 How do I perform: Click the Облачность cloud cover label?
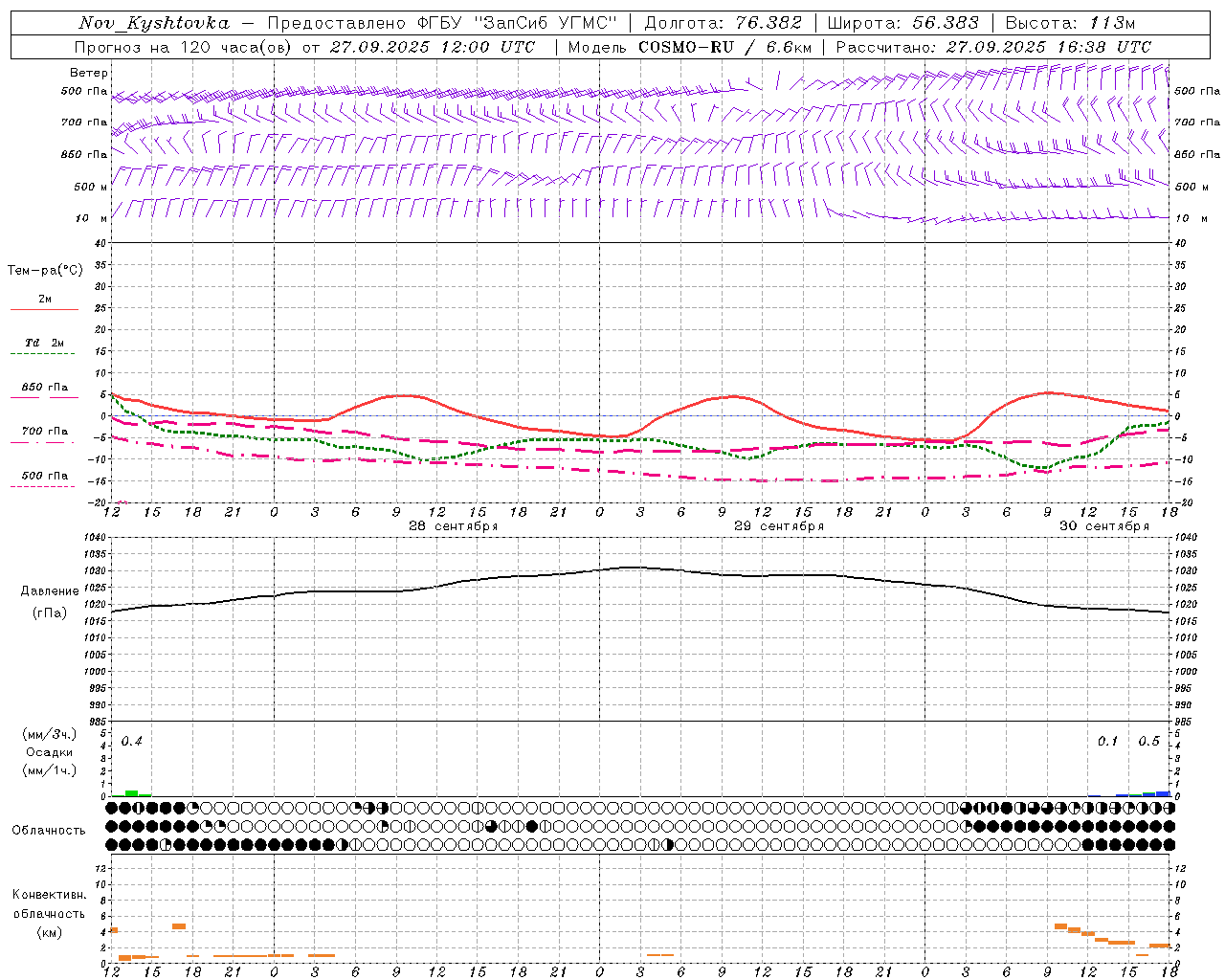49,831
